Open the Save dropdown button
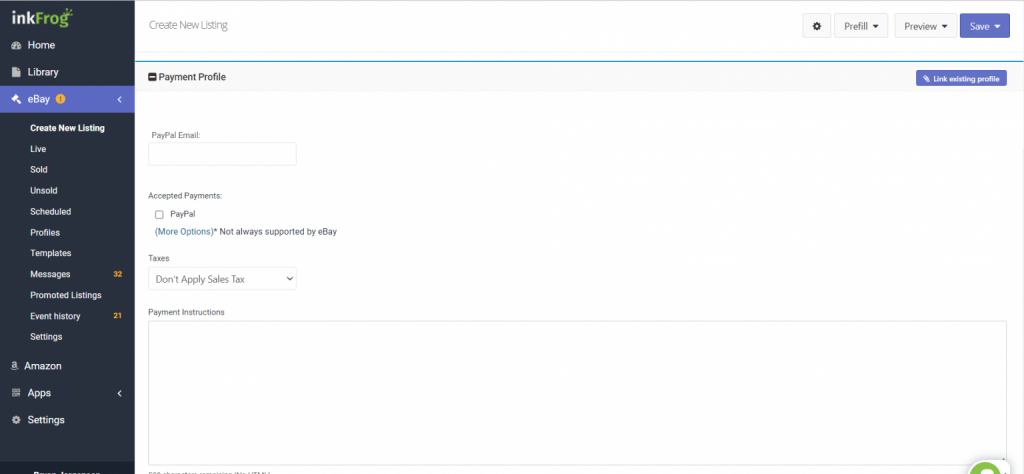The width and height of the screenshot is (1024, 474). pyautogui.click(x=985, y=26)
